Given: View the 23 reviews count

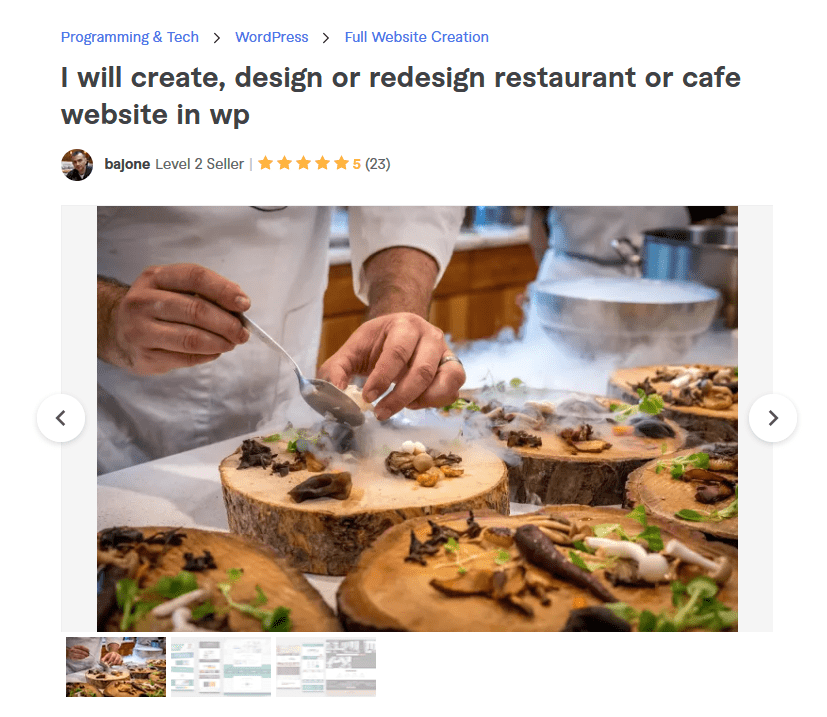Looking at the screenshot, I should (x=378, y=164).
